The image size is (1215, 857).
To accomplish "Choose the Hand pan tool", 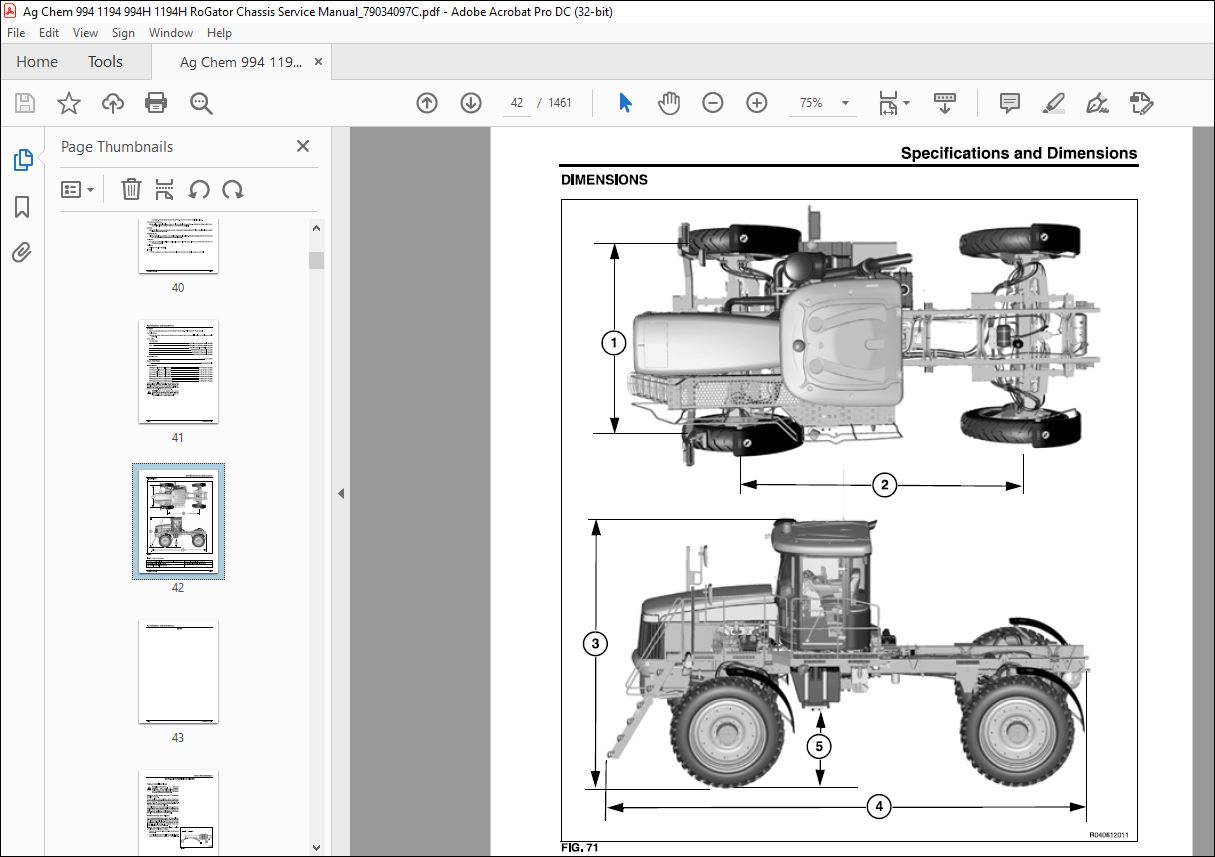I will tap(668, 103).
